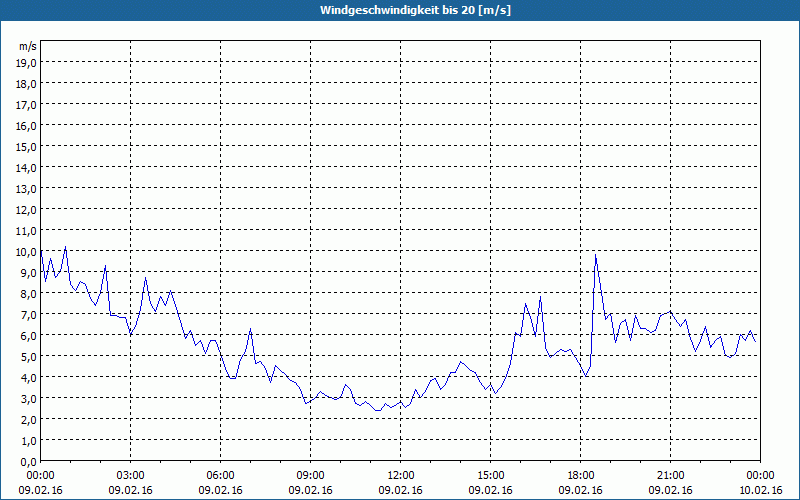800x500 pixels.
Task: Select the 10,0 y-axis label
Action: click(x=26, y=252)
